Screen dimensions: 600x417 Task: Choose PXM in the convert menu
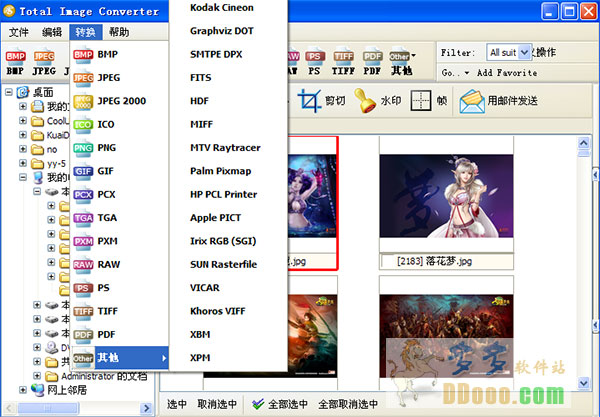[x=119, y=241]
